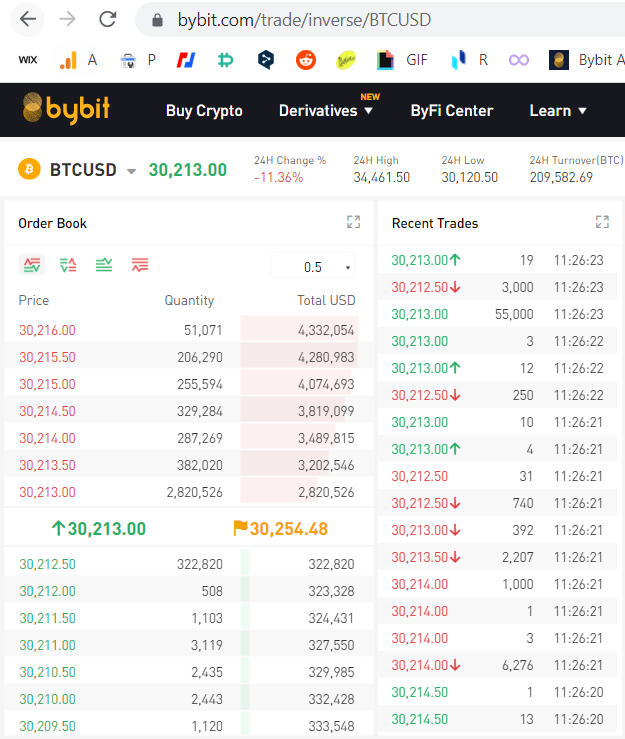
Task: Select ask price 30,214.50
Action: 47,411
